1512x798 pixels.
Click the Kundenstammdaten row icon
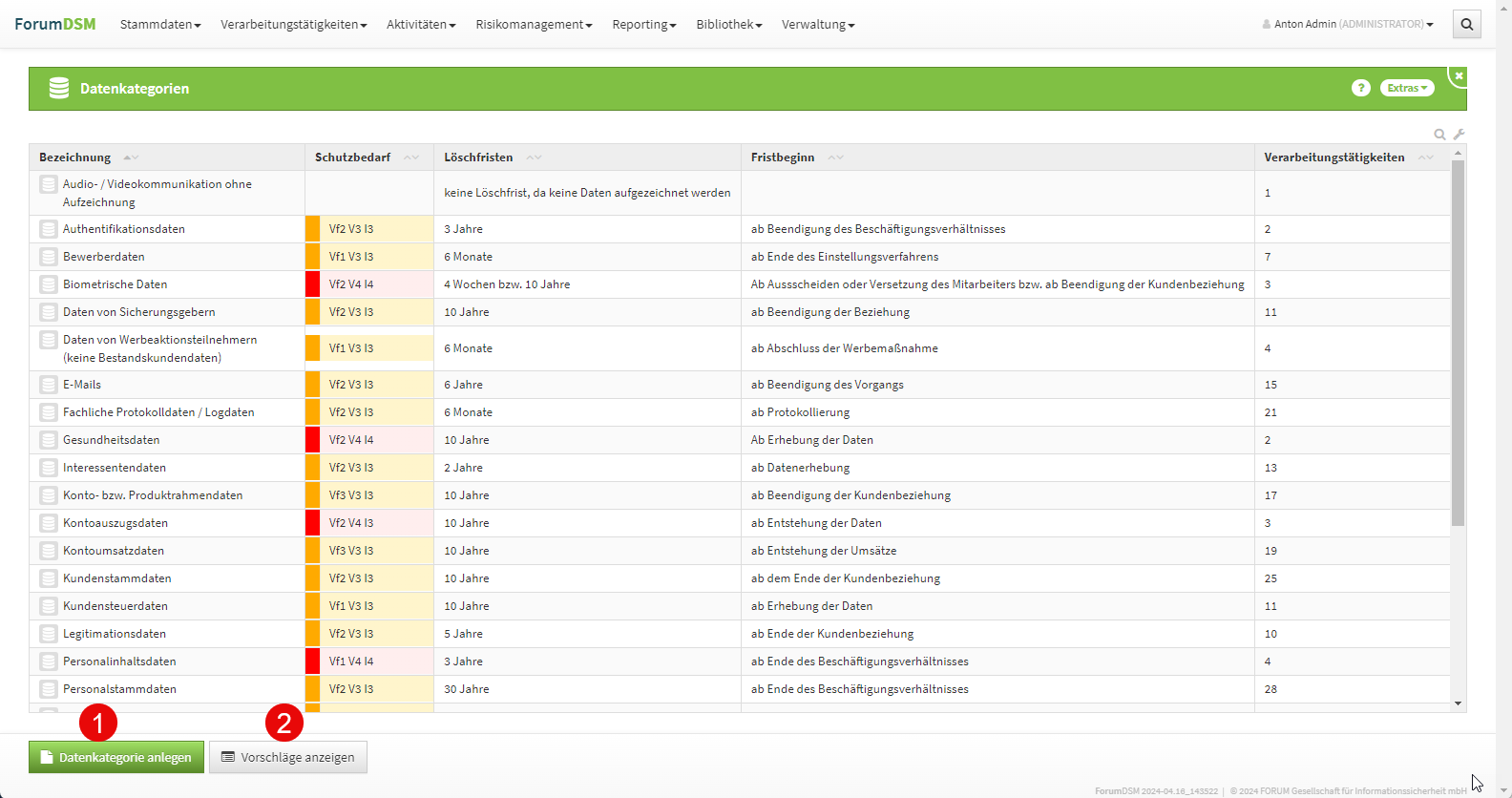click(49, 578)
